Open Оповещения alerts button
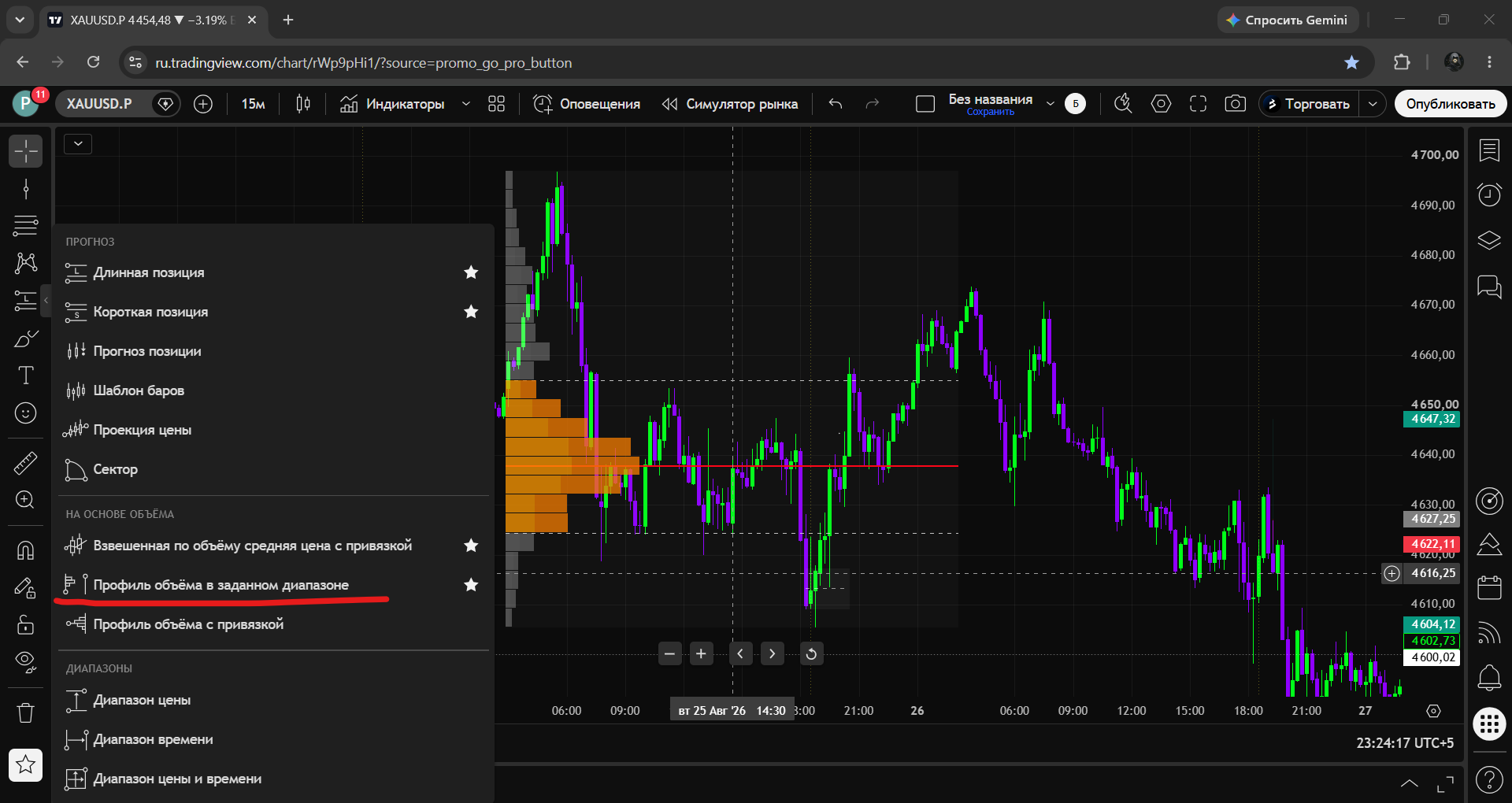Image resolution: width=1512 pixels, height=803 pixels. coord(587,104)
